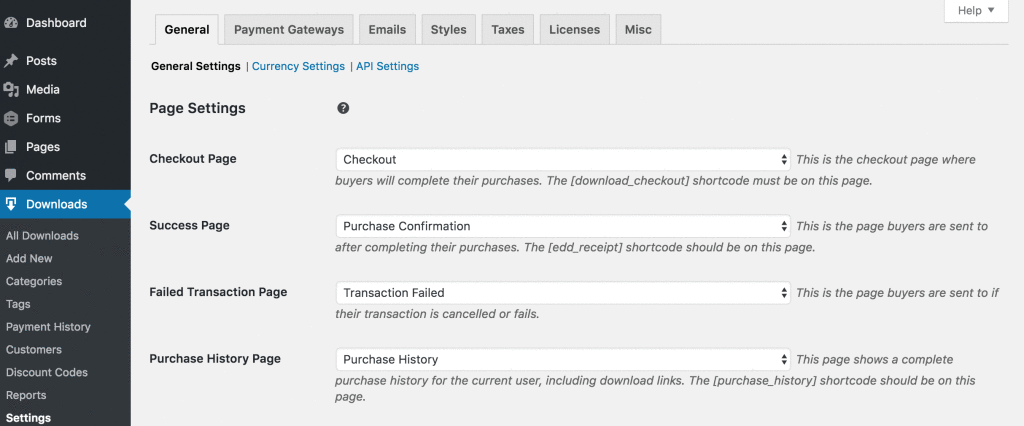Expand the Help panel at top right
Image resolution: width=1024 pixels, height=426 pixels.
pos(975,11)
